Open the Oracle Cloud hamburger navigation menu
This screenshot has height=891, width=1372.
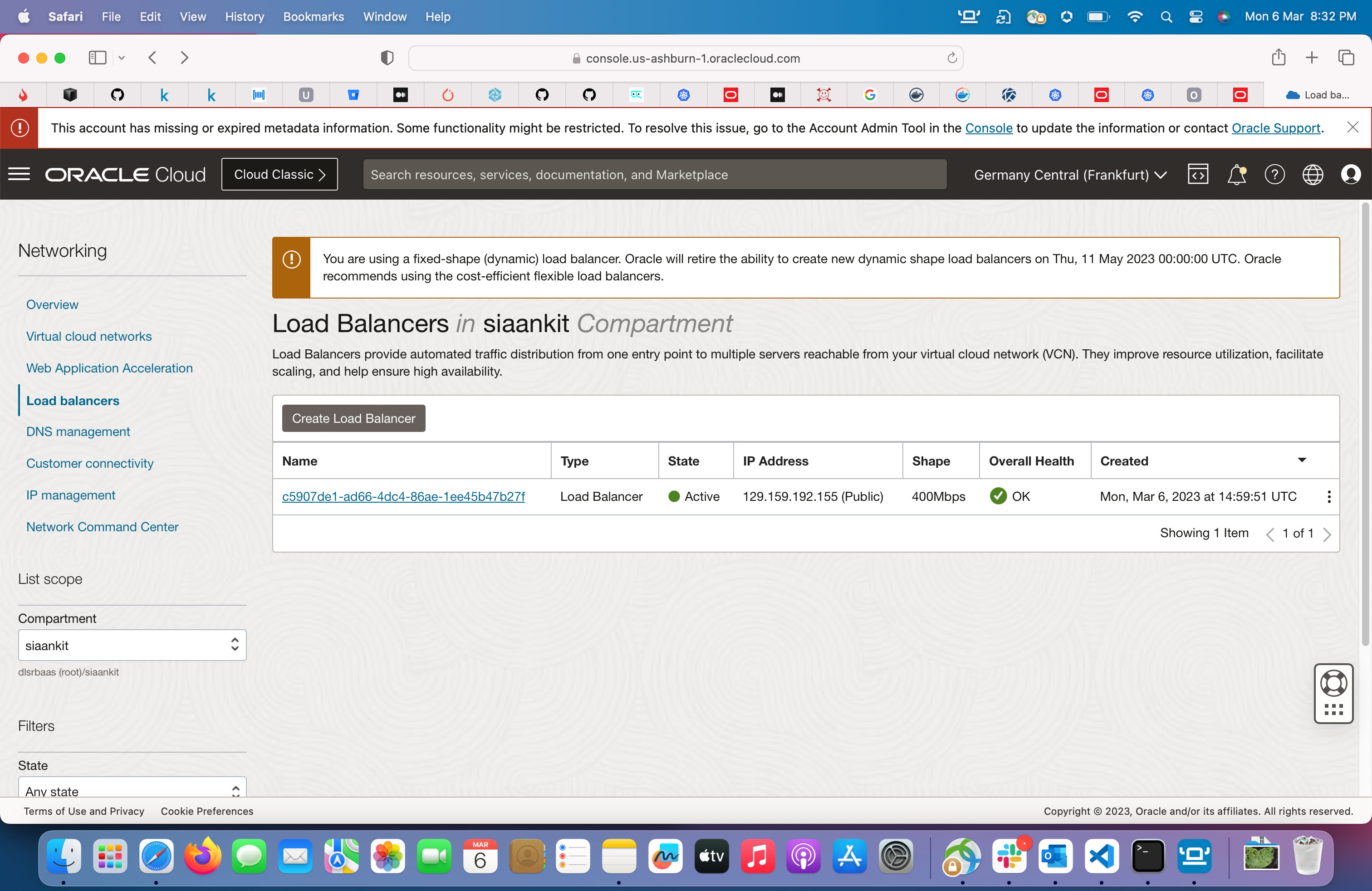point(19,174)
